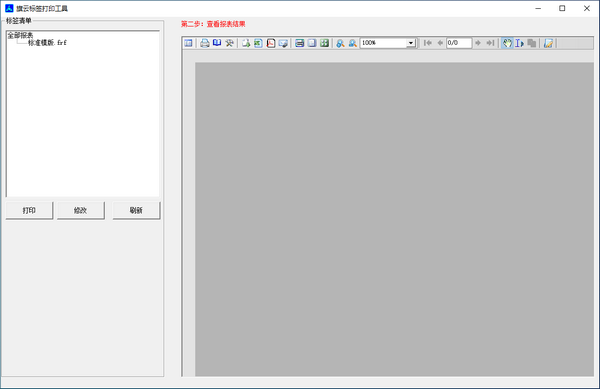This screenshot has width=600, height=389.
Task: Click the open book icon in toolbar
Action: 217,43
